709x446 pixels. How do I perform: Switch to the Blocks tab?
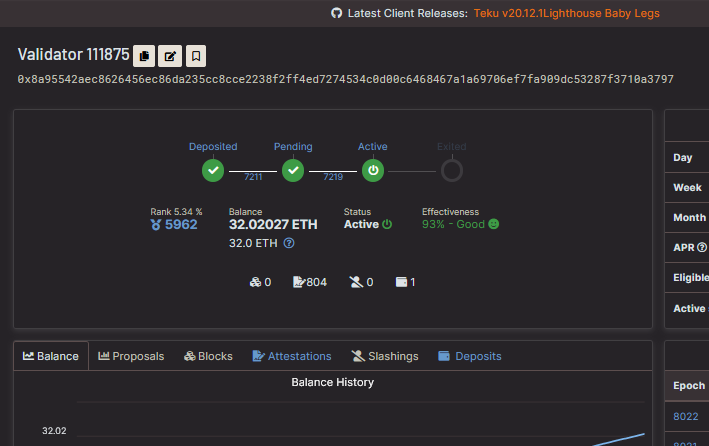point(208,356)
